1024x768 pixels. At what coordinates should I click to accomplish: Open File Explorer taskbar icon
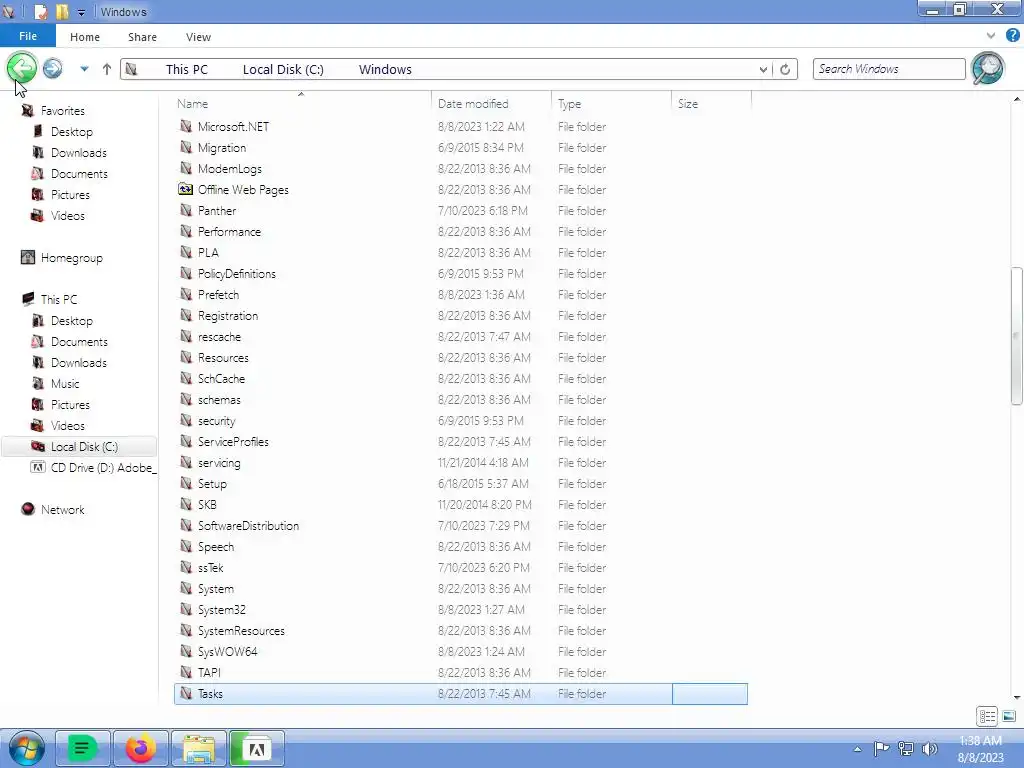pyautogui.click(x=199, y=748)
